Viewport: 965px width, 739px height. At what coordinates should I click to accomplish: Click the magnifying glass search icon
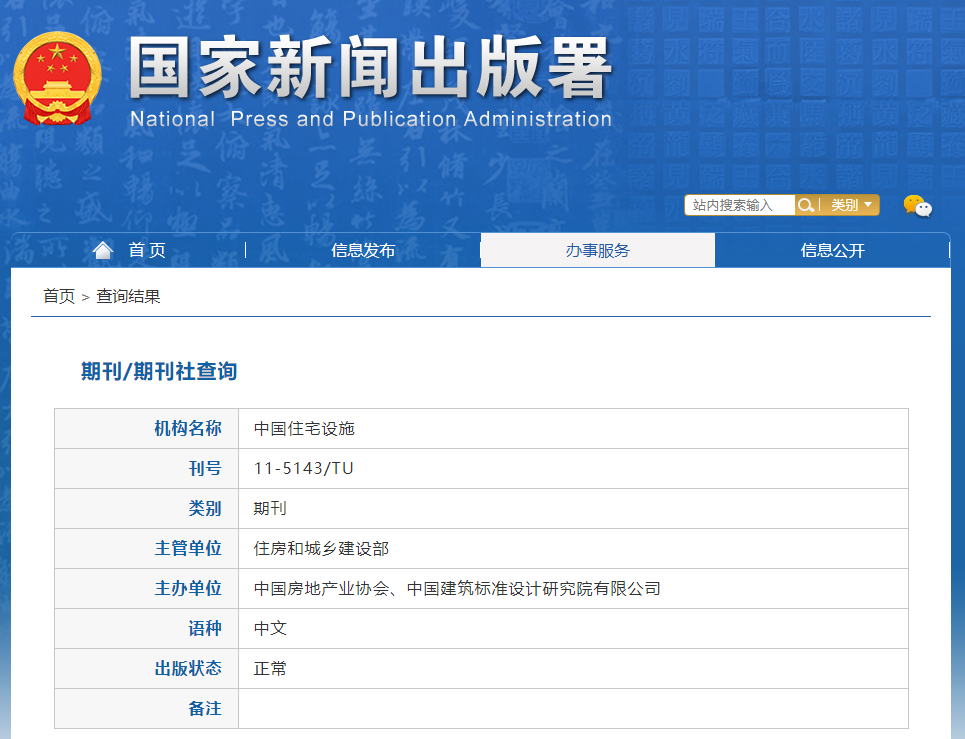coord(806,205)
